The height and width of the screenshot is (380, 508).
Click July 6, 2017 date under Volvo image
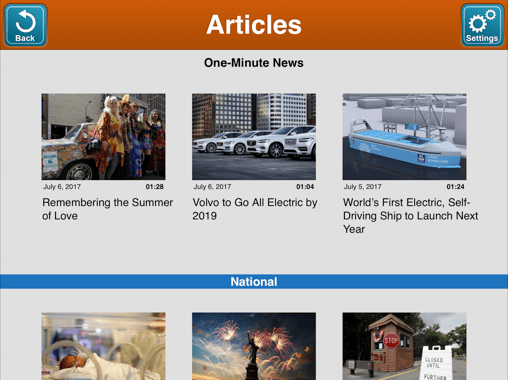[x=212, y=187]
